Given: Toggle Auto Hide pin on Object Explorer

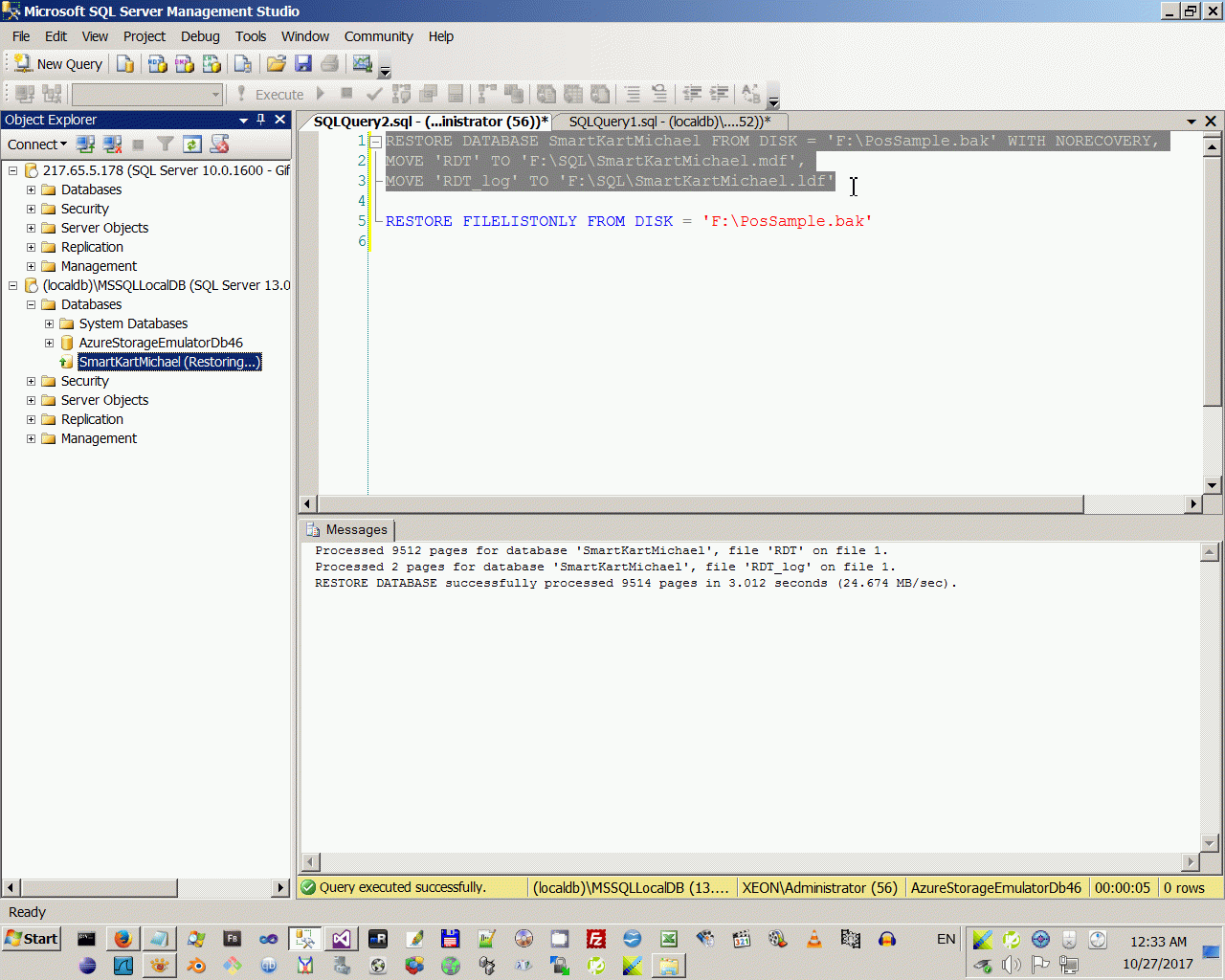Looking at the screenshot, I should (x=261, y=120).
